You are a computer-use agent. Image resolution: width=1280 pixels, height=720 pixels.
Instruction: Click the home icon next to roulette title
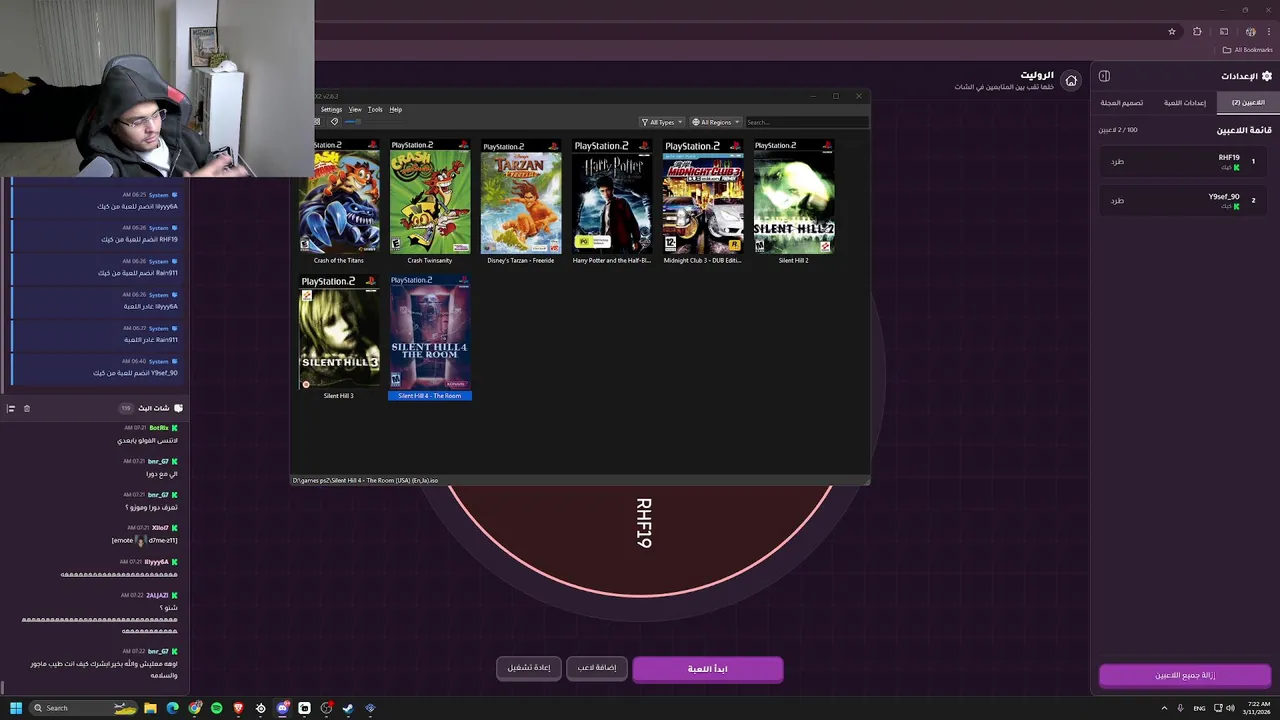click(1071, 81)
